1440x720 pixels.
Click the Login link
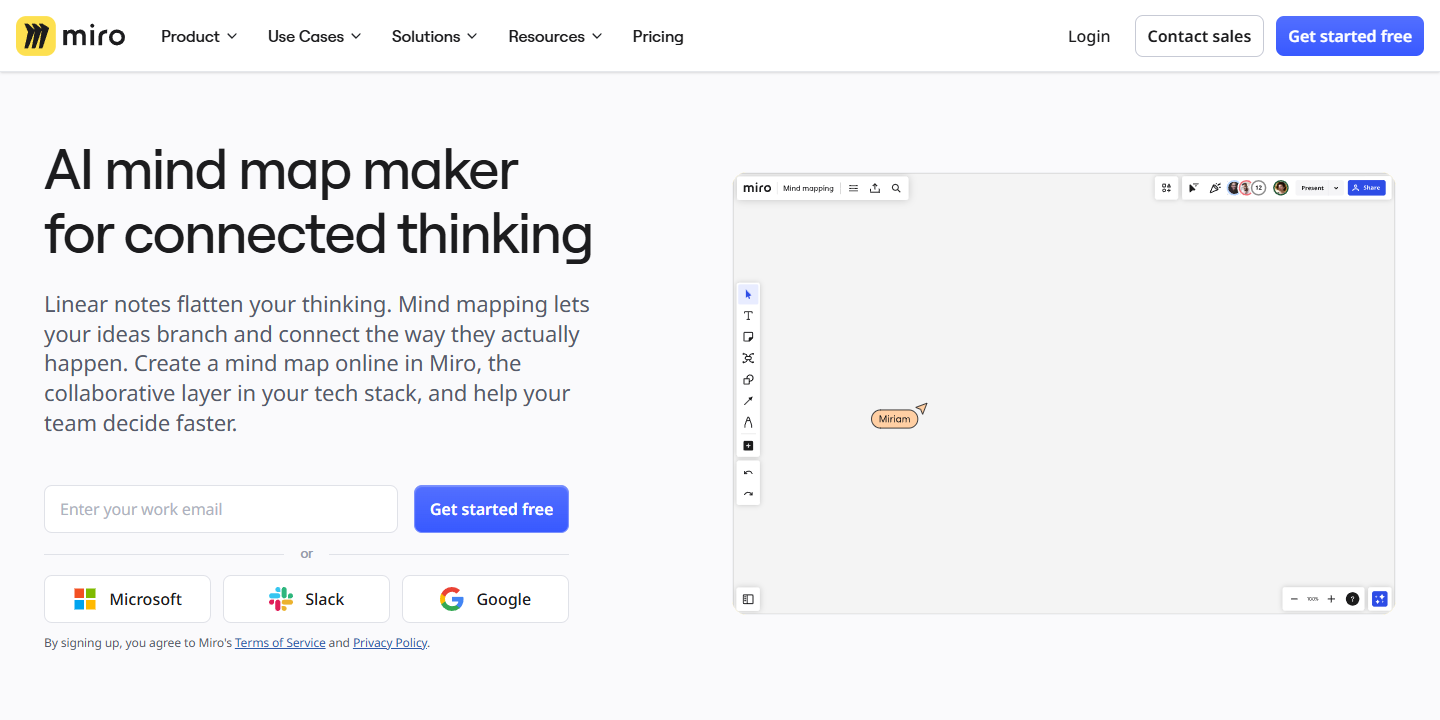pos(1089,36)
